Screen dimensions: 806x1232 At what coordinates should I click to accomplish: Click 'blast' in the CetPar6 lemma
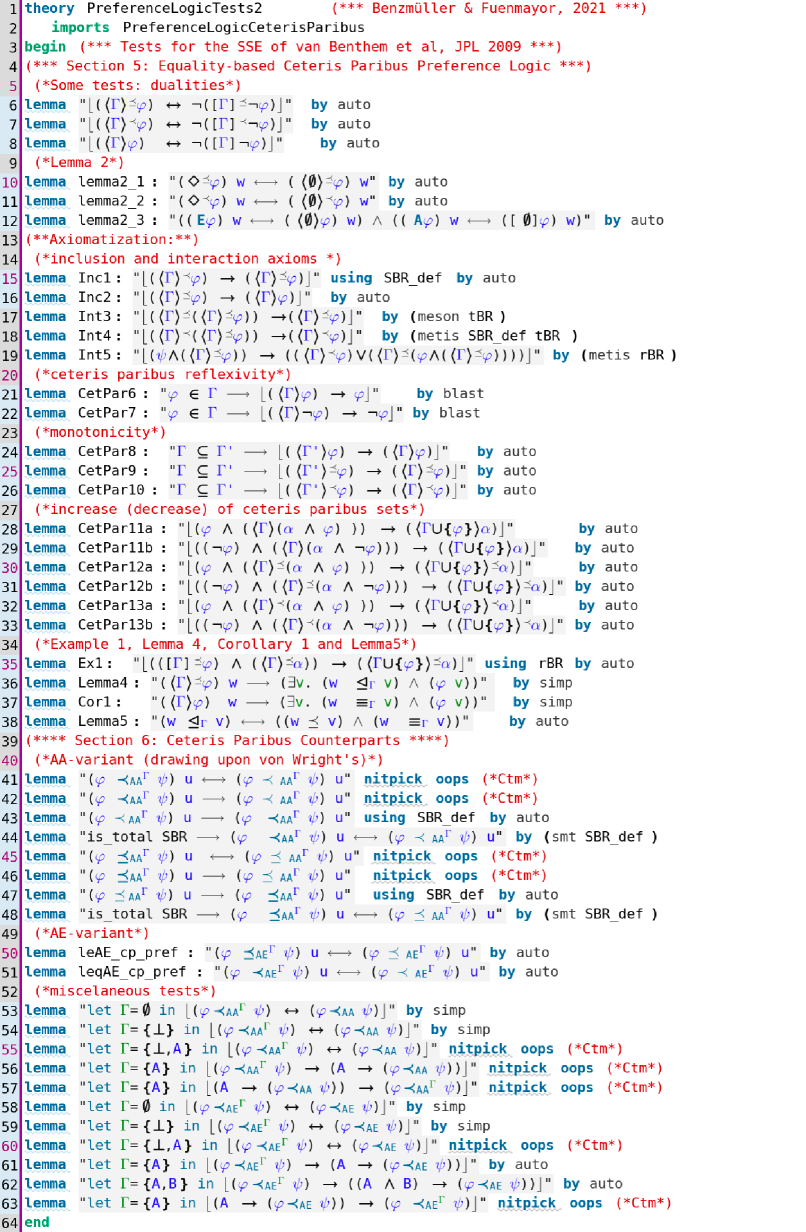463,393
